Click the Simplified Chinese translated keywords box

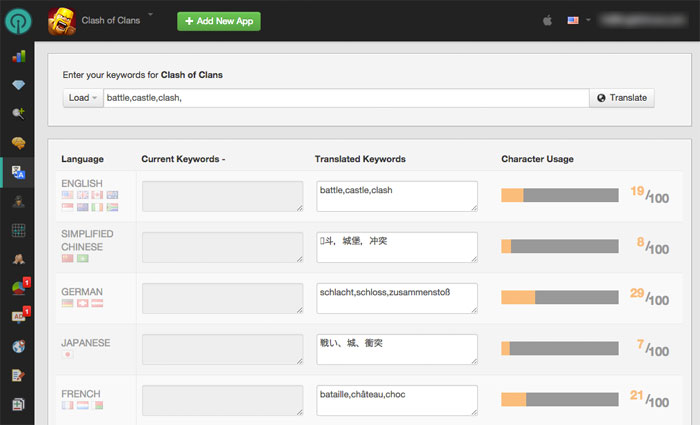click(x=397, y=247)
